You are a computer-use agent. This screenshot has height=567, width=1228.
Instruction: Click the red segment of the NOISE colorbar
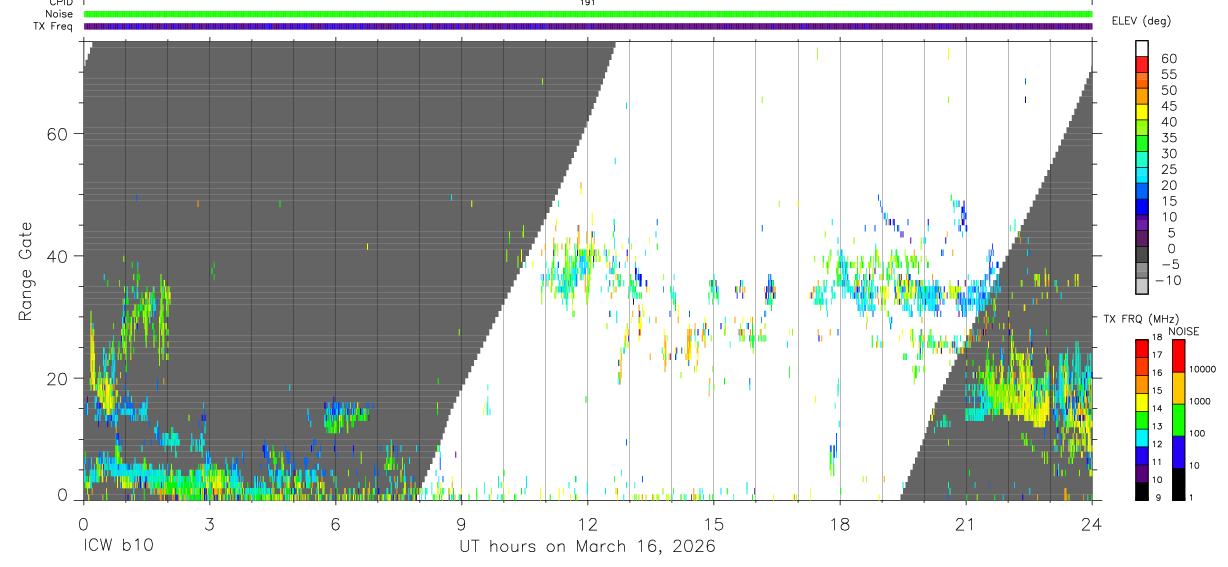click(x=1177, y=356)
